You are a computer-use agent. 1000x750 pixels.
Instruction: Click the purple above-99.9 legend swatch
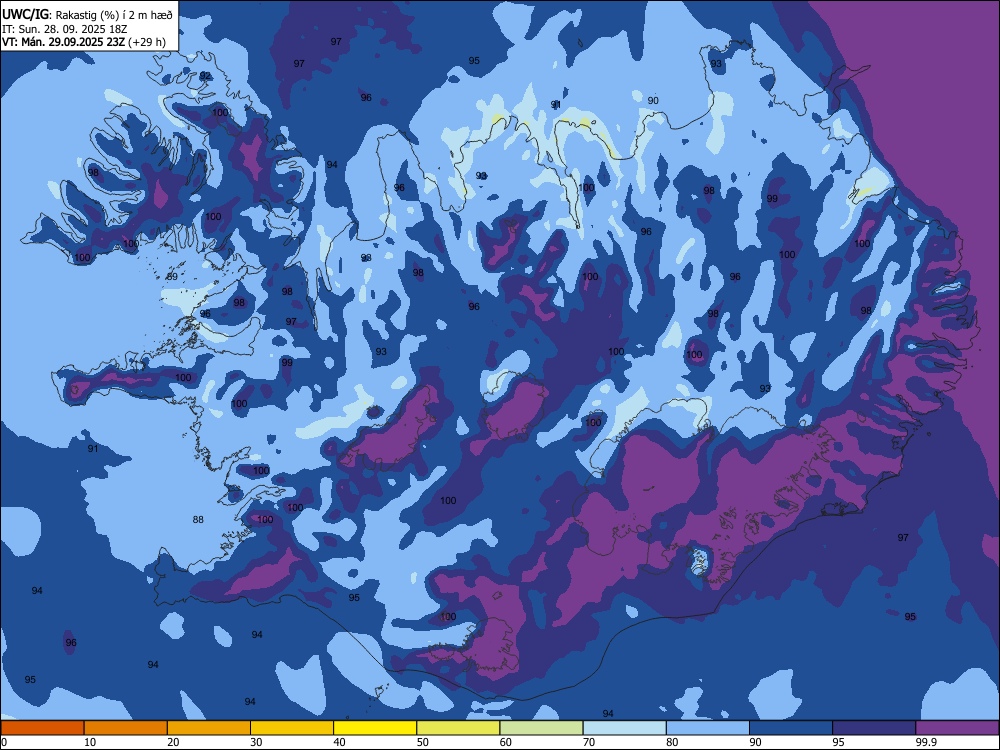[x=957, y=728]
